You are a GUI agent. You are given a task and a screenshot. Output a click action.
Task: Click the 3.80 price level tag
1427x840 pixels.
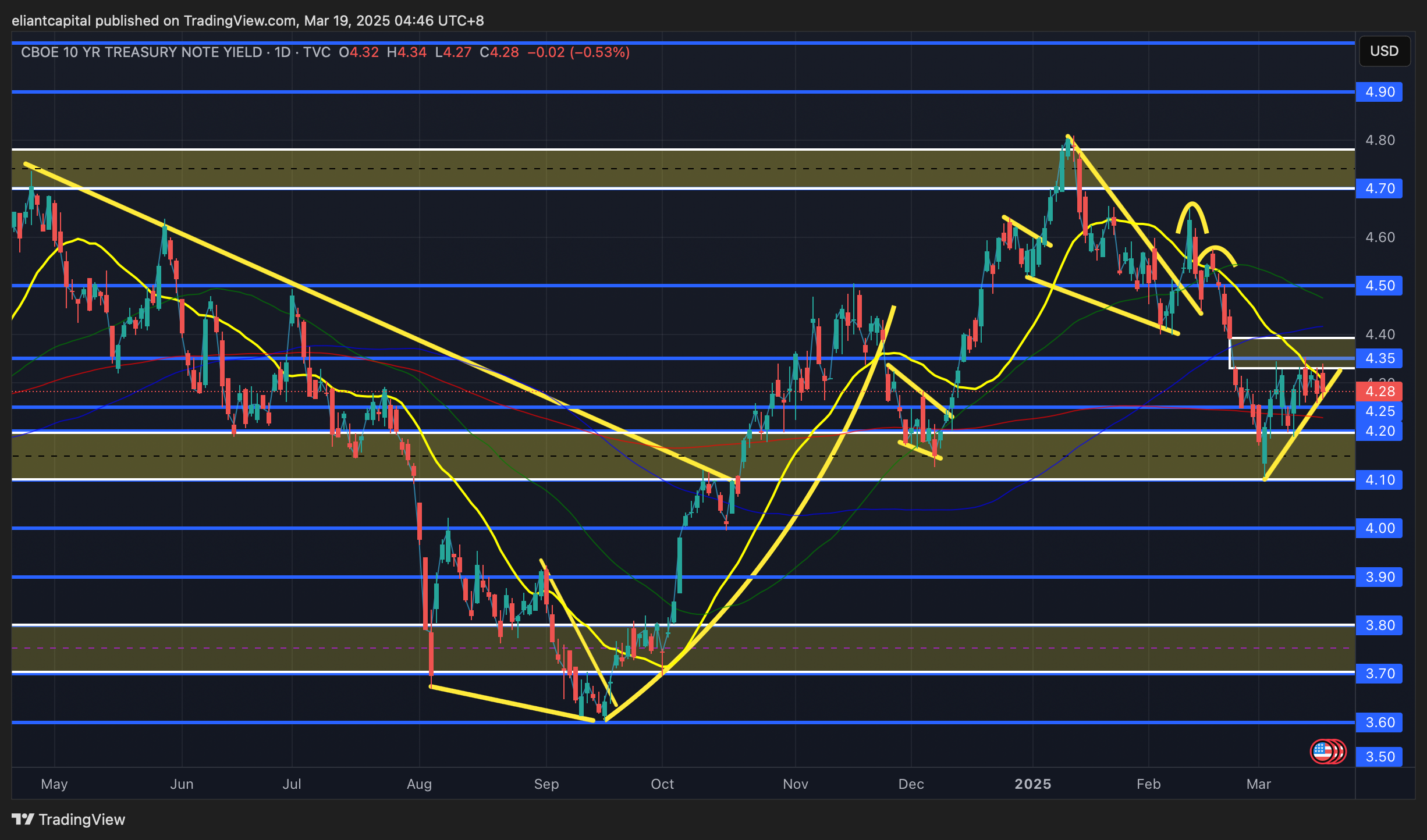[1379, 625]
